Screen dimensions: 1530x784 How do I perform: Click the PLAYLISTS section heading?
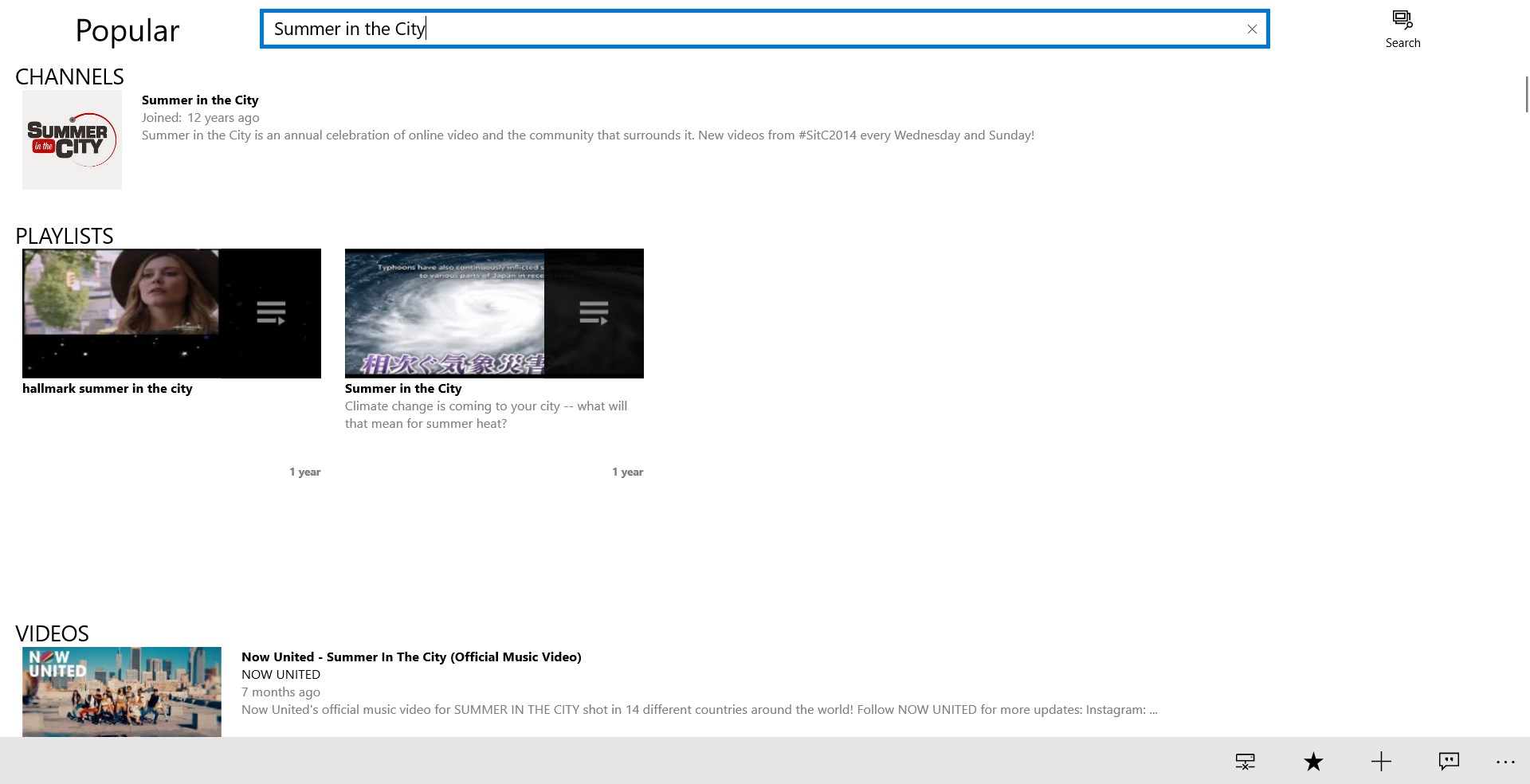pyautogui.click(x=65, y=236)
